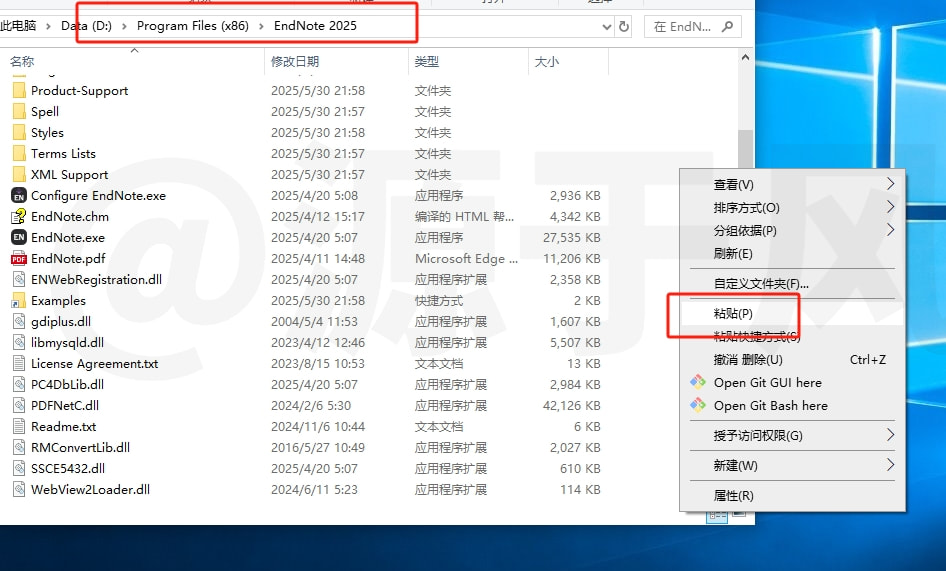This screenshot has width=946, height=571.
Task: Select the Styles folder icon
Action: click(19, 133)
